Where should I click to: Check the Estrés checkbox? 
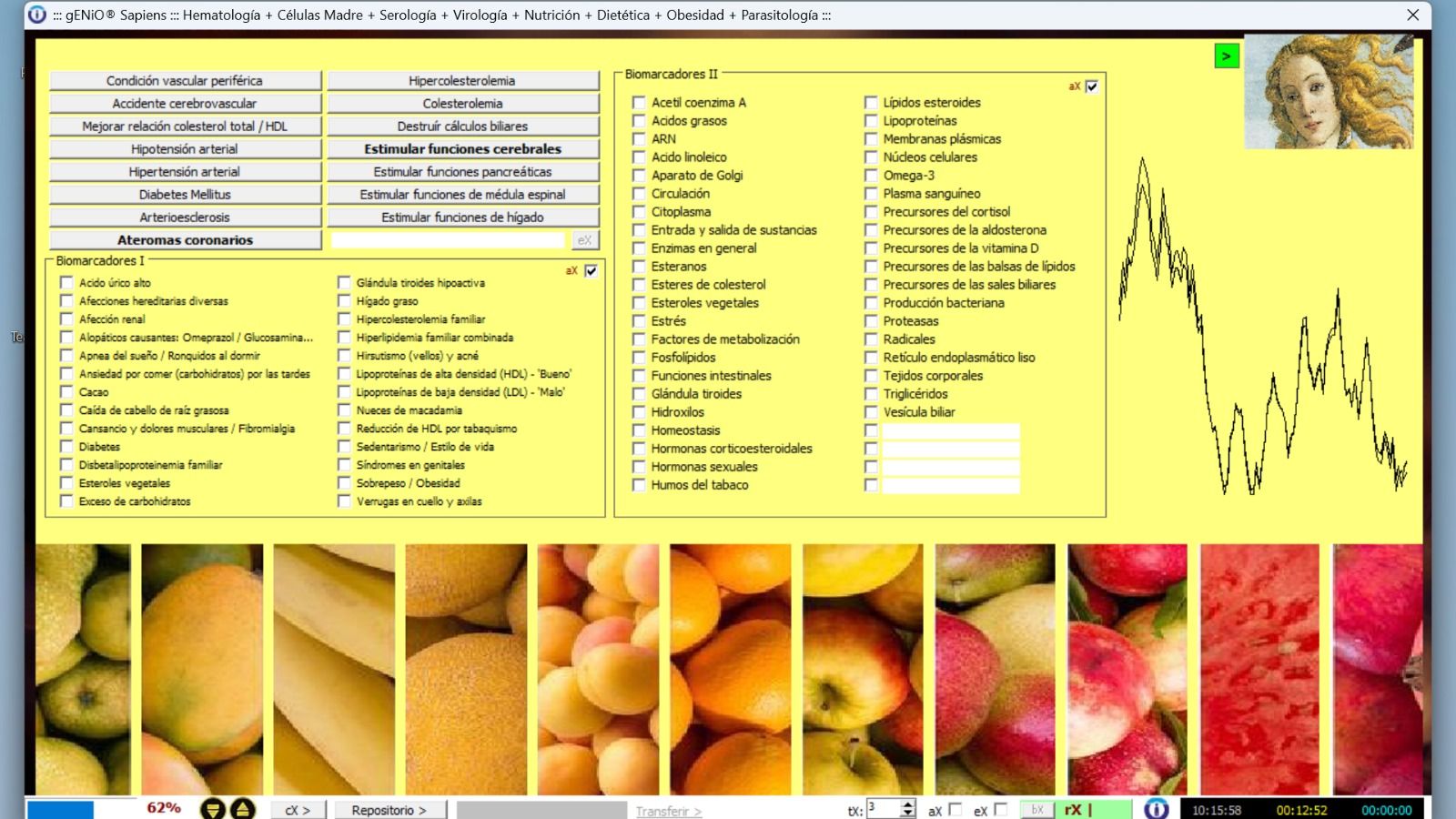[x=639, y=321]
